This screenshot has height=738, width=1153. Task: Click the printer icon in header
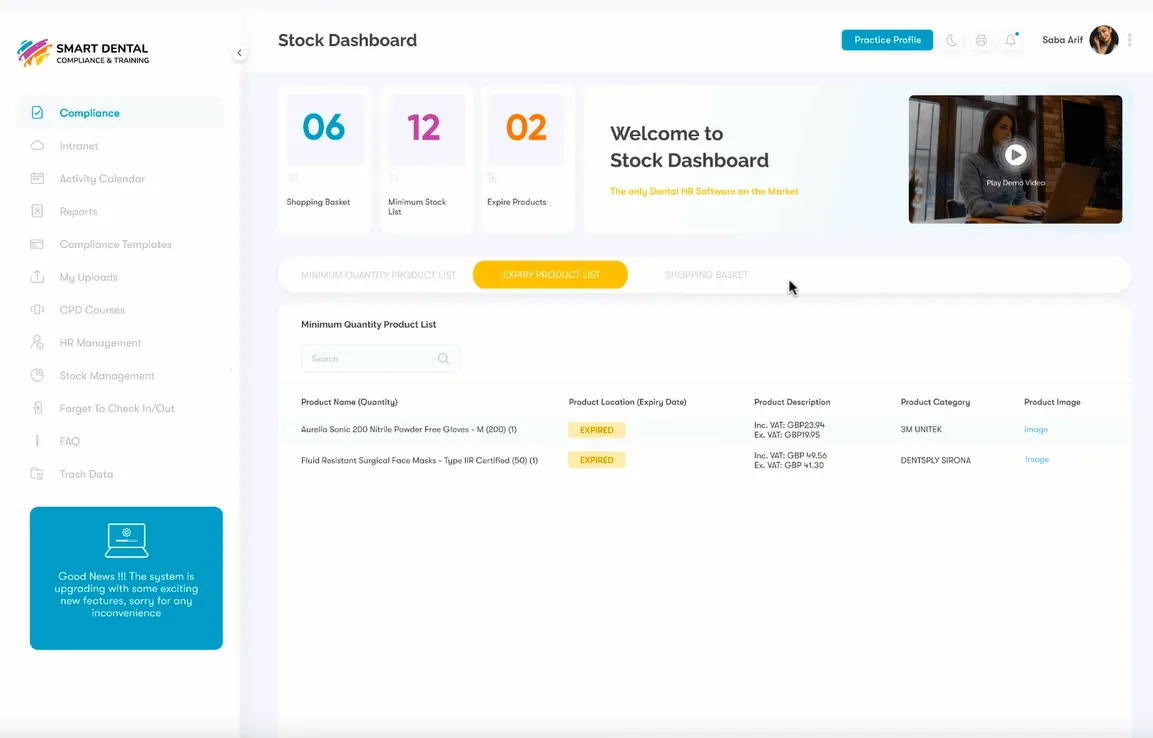tap(981, 40)
